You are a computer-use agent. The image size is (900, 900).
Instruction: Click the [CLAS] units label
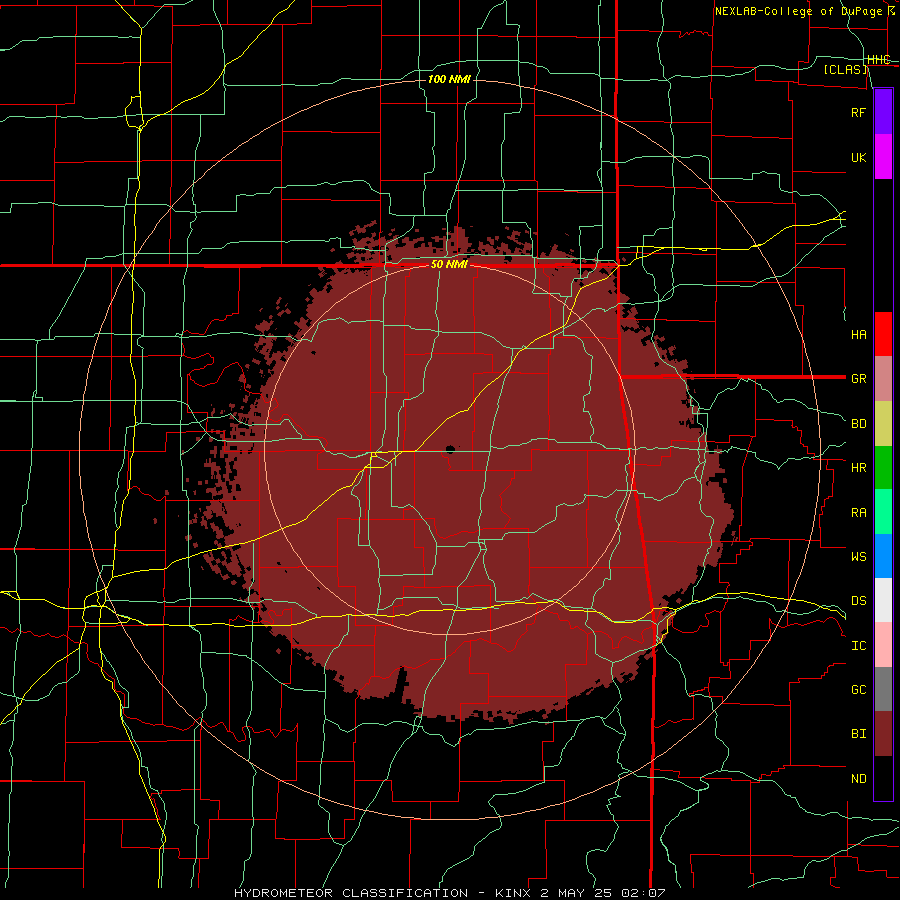pyautogui.click(x=845, y=69)
